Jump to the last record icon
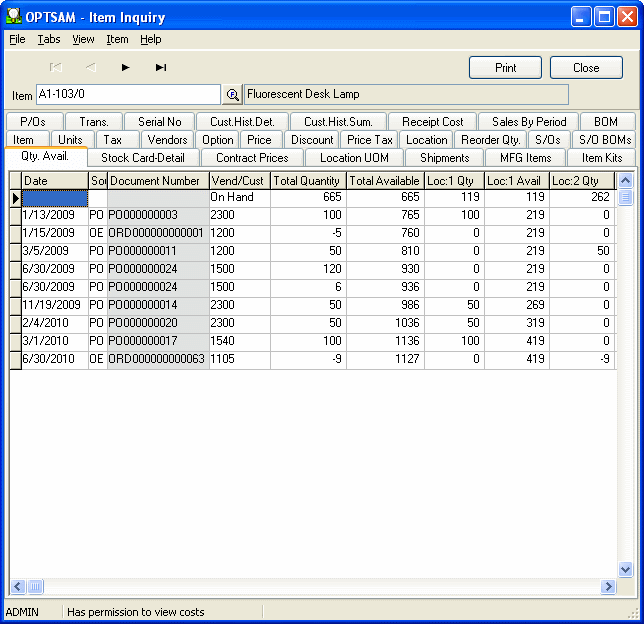Screen dimensions: 644x624 [x=160, y=68]
